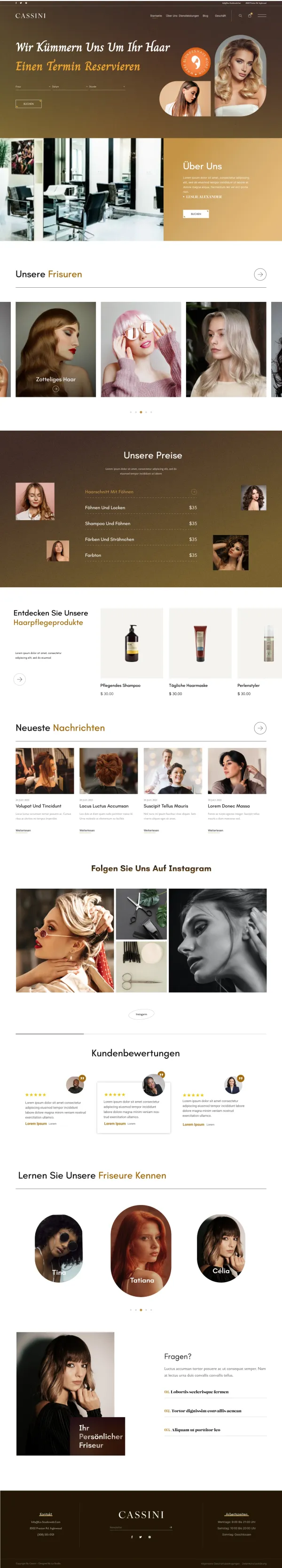
Task: Click arrow circle beside Neueste Nachrichten
Action: click(260, 728)
